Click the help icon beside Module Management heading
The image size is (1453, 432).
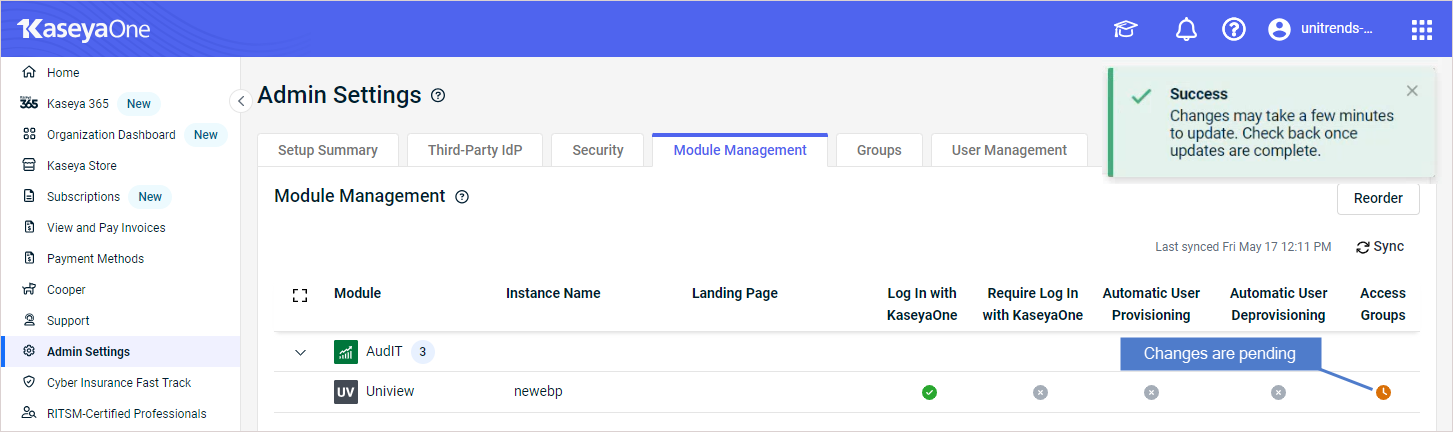tap(462, 197)
